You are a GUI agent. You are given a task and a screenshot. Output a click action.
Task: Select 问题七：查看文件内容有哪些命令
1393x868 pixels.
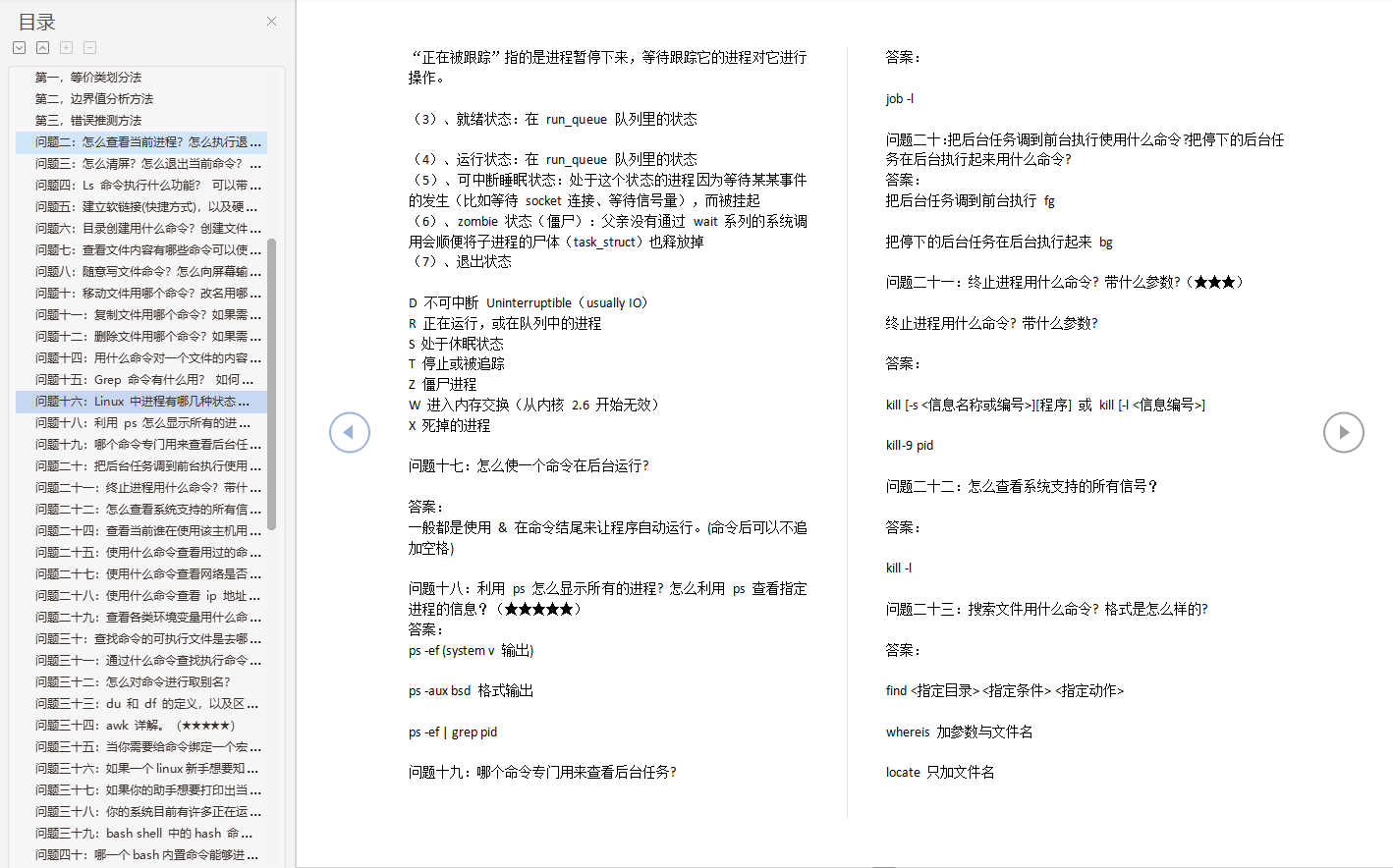click(141, 250)
